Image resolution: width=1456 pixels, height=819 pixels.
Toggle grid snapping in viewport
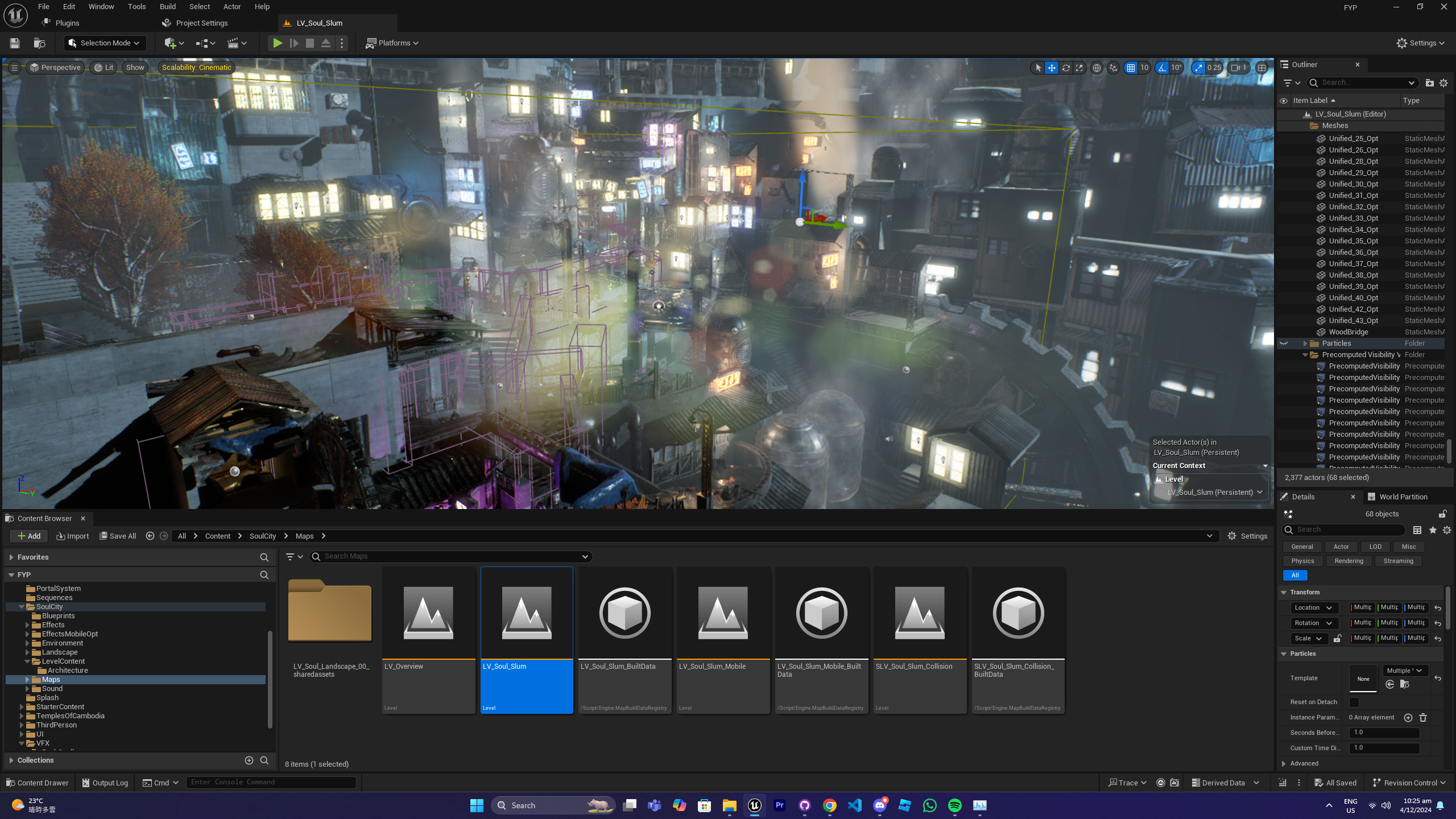pos(1131,68)
